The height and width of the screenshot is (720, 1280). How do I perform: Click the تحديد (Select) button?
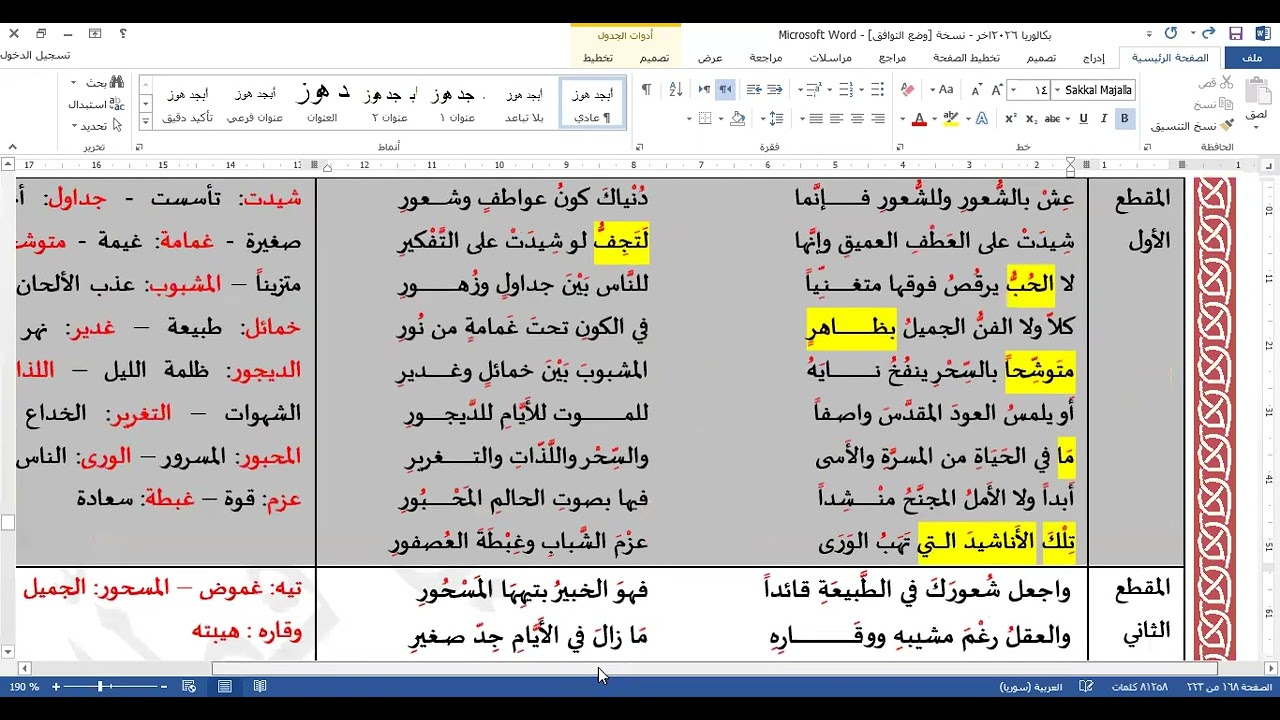96,126
